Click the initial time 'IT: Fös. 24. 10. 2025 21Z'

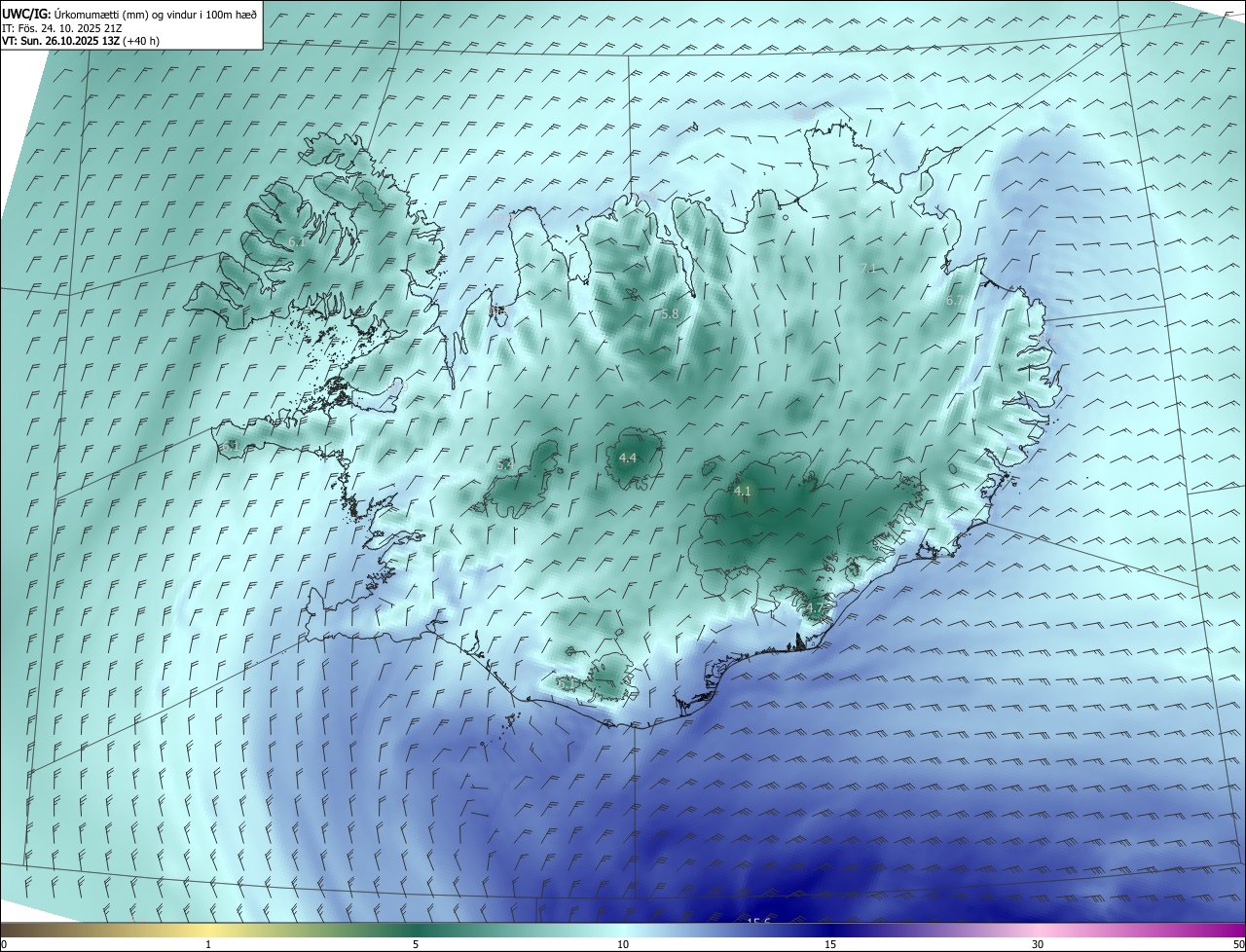tap(64, 27)
